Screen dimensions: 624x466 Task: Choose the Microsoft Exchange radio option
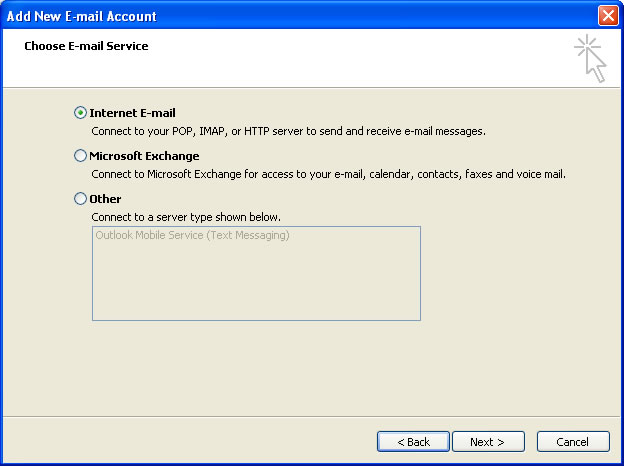tap(80, 156)
